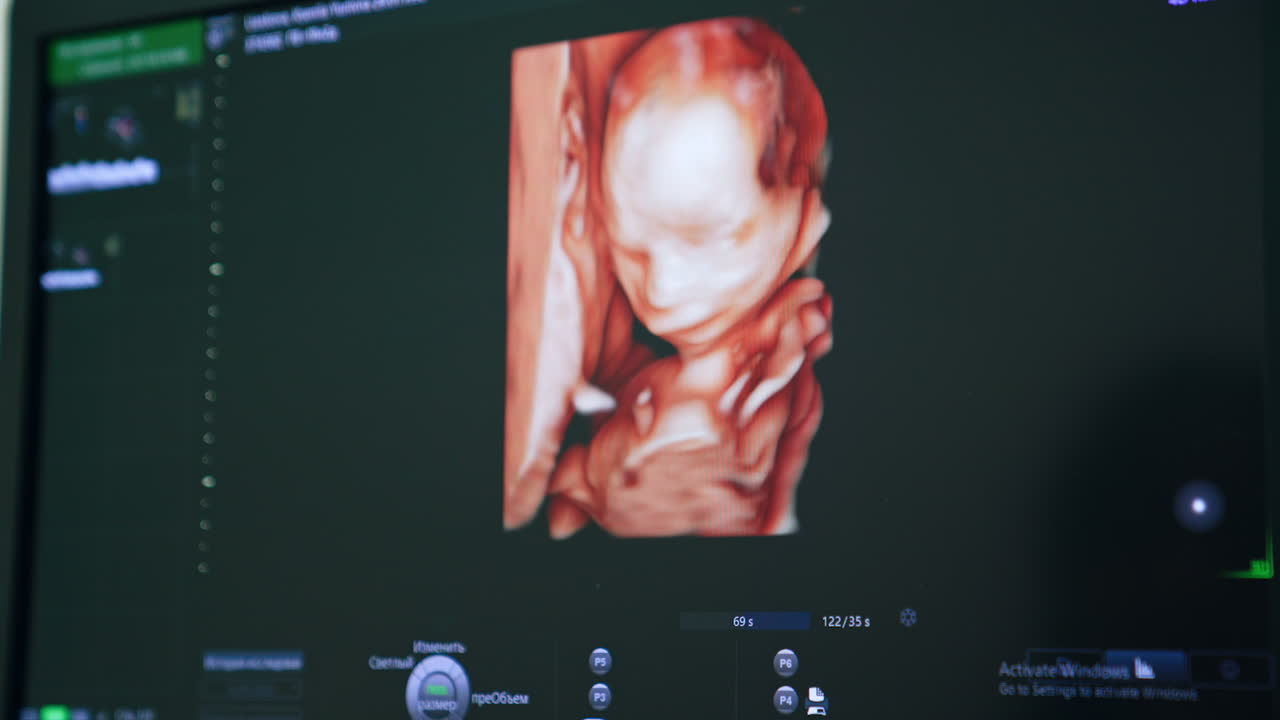This screenshot has height=720, width=1280.
Task: Click the 69 s progress bar
Action: [x=745, y=621]
